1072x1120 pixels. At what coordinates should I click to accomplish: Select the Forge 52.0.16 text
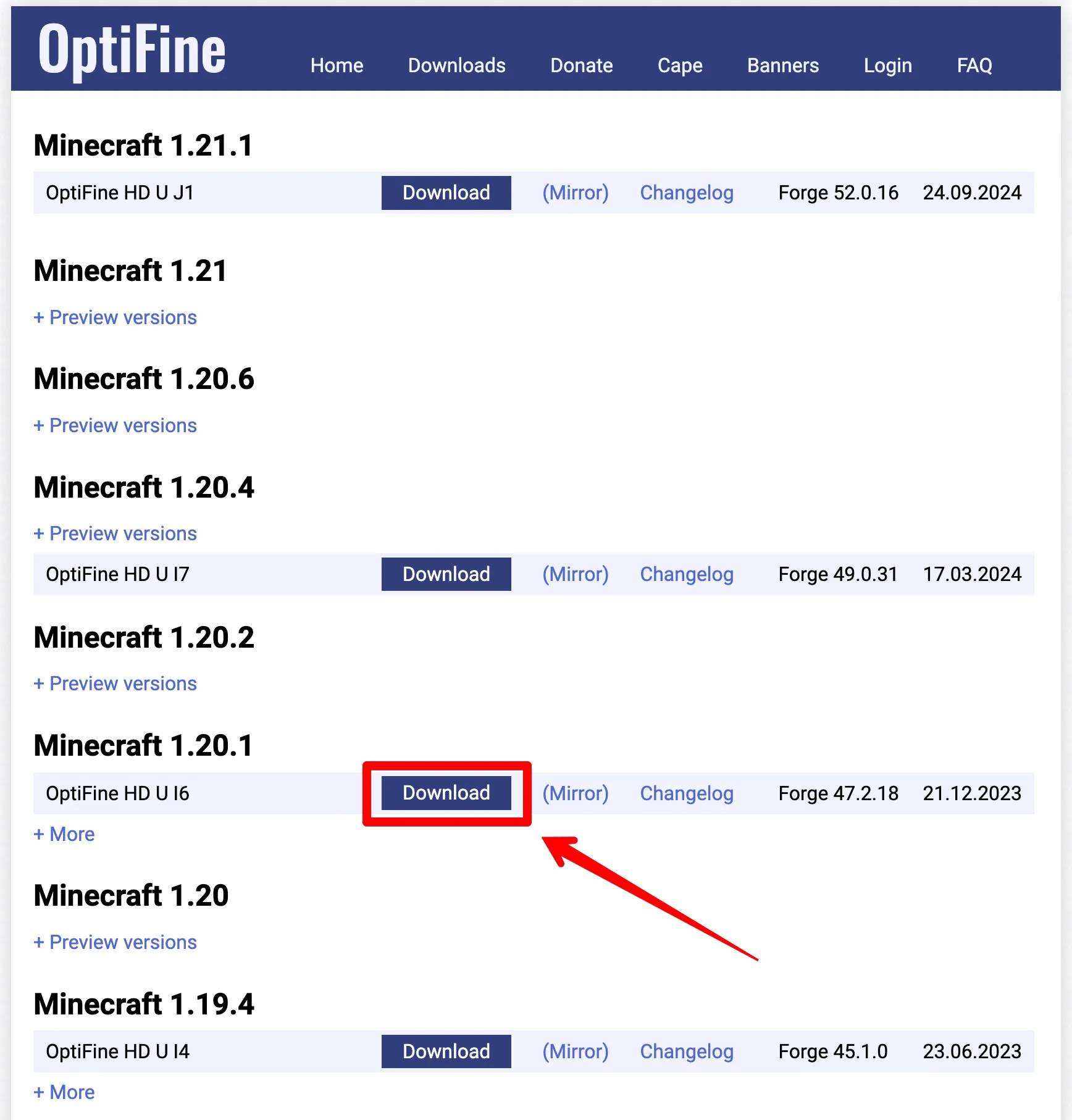pos(838,193)
